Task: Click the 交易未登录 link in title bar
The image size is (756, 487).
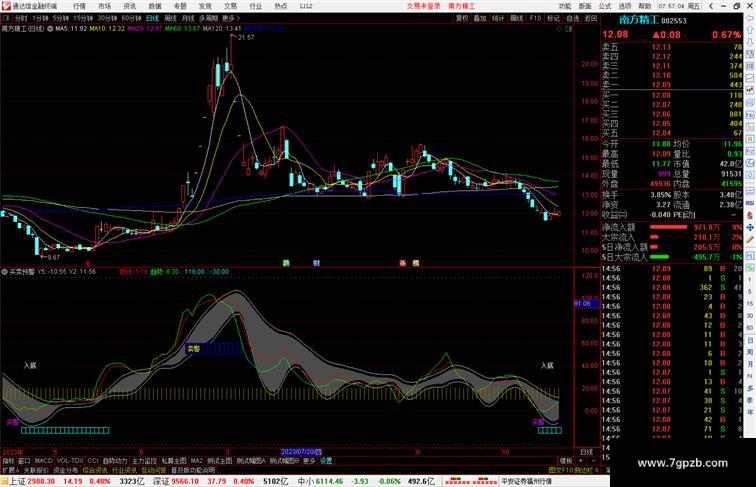Action: click(423, 6)
